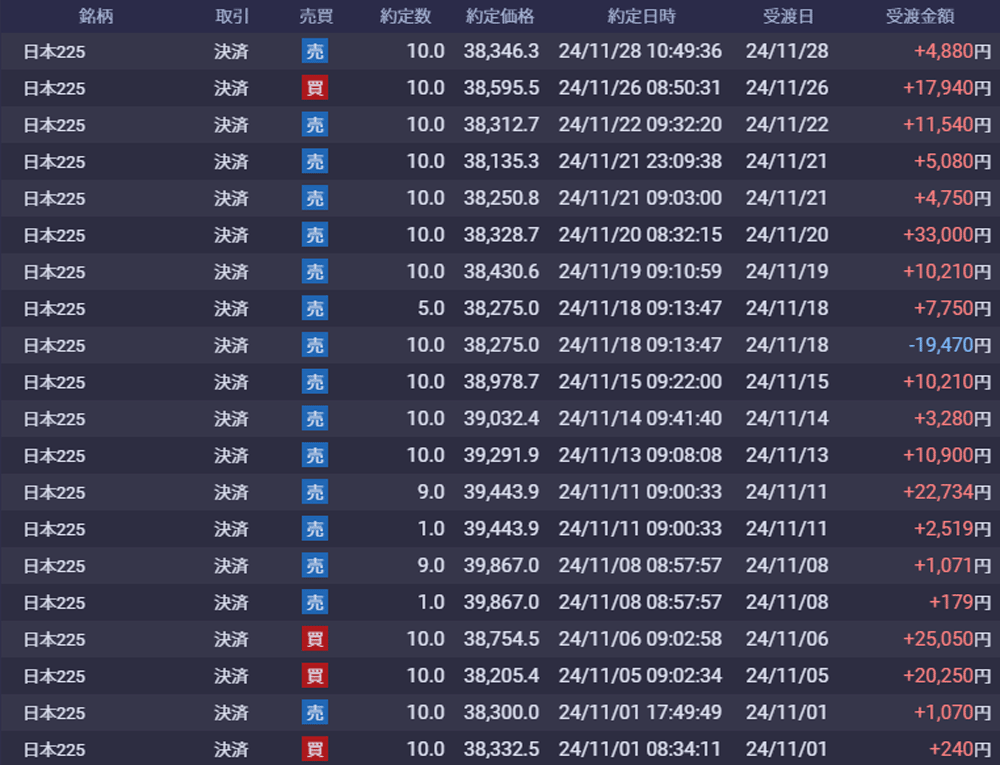Click the 取引 column header

(x=232, y=16)
